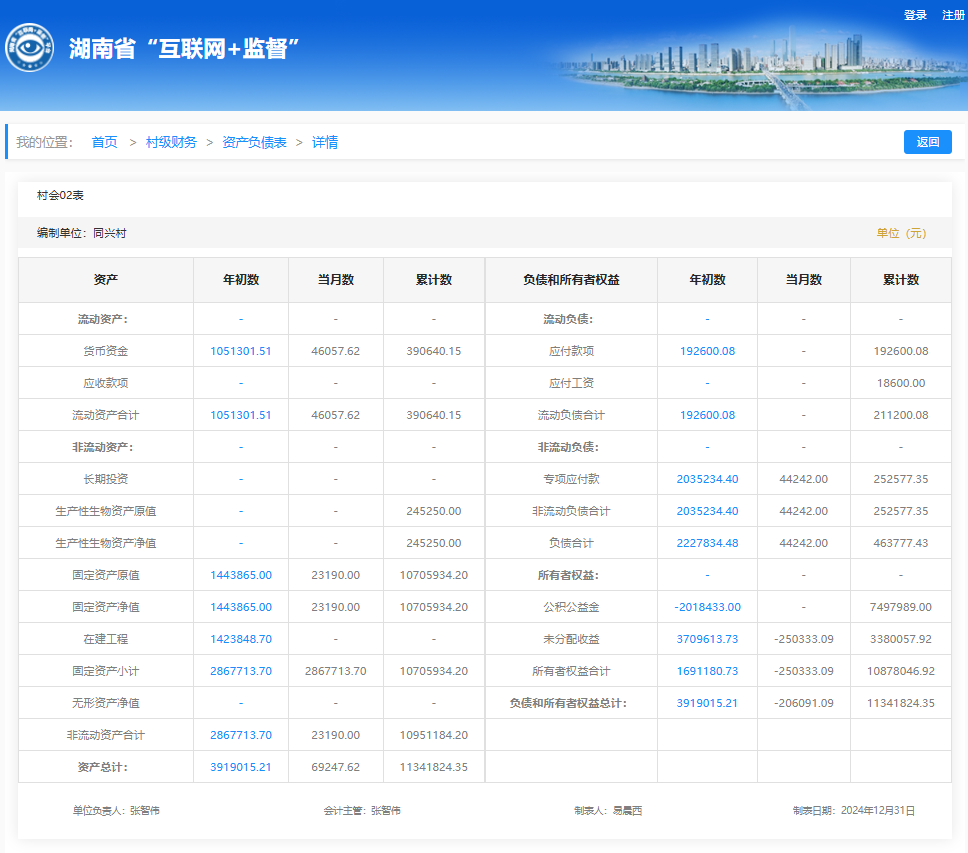Open 未分配收益 year-start value 3709613.73

(707, 639)
